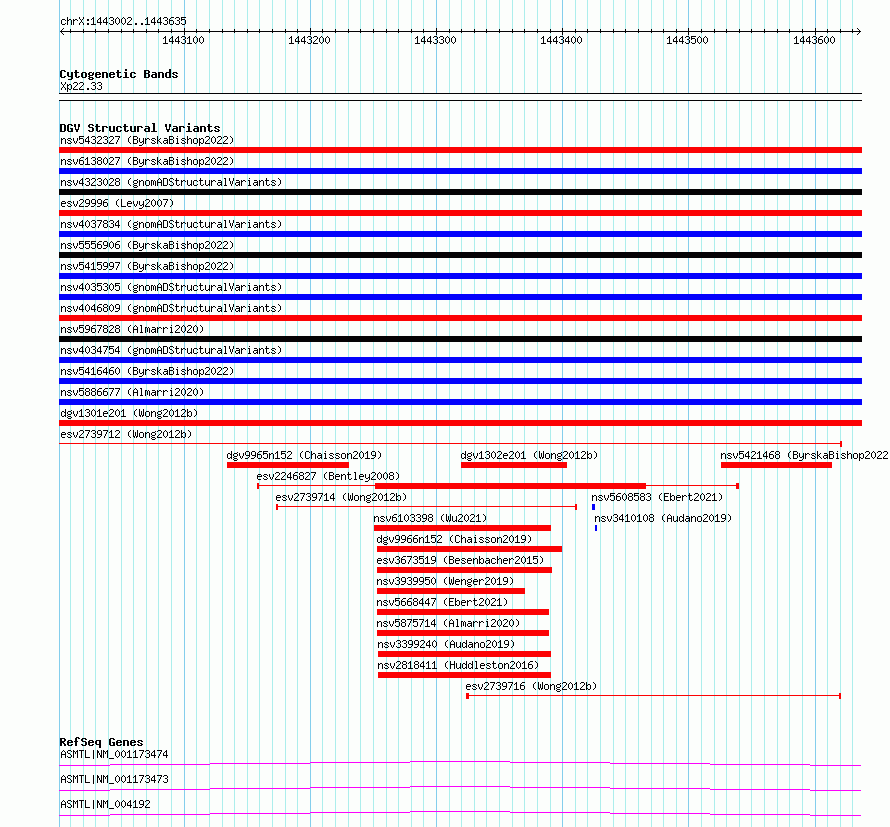Click the small blue mark under nsv5608583
The image size is (890, 827).
(x=593, y=507)
